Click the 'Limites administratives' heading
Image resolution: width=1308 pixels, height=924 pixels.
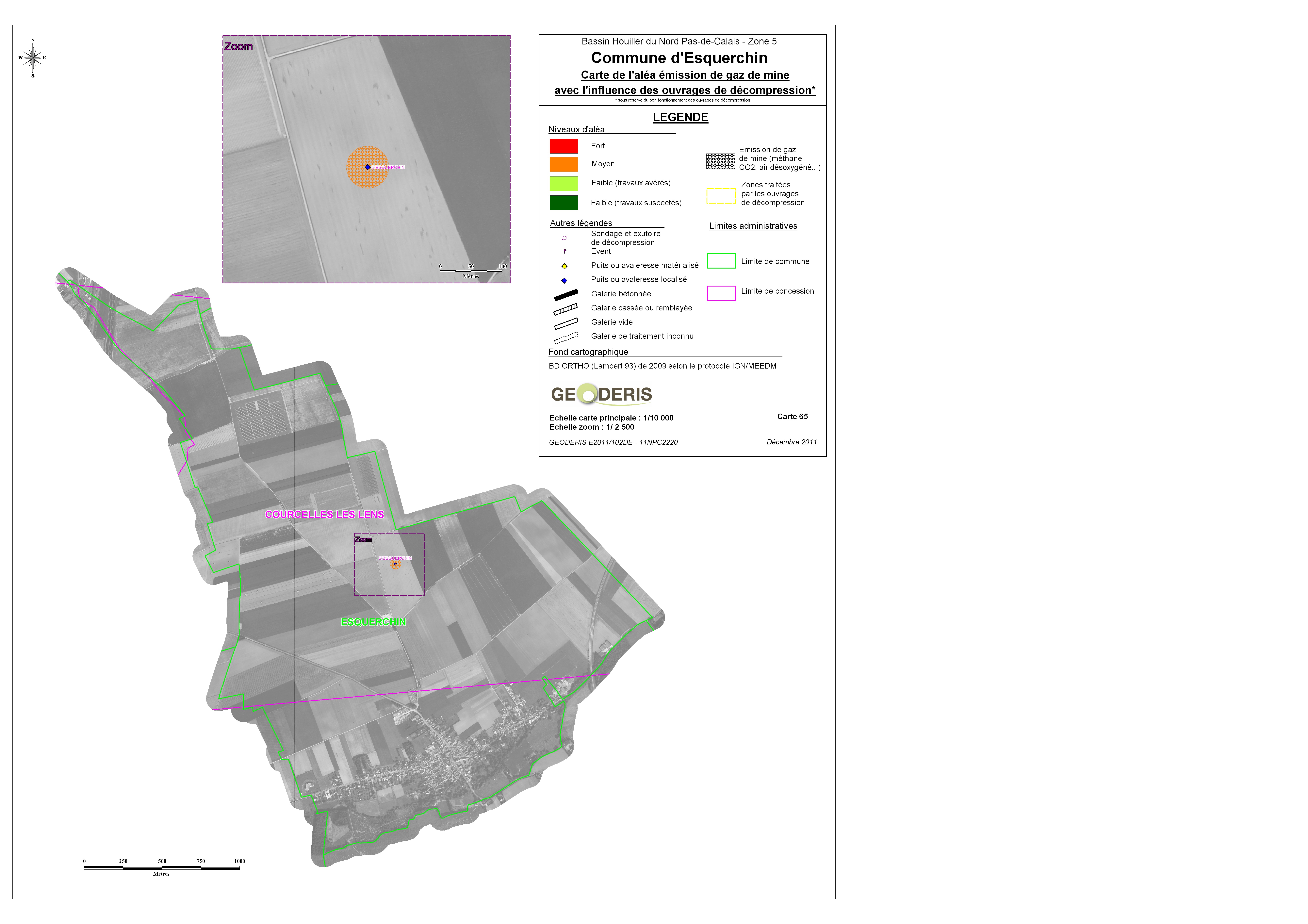[x=753, y=226]
